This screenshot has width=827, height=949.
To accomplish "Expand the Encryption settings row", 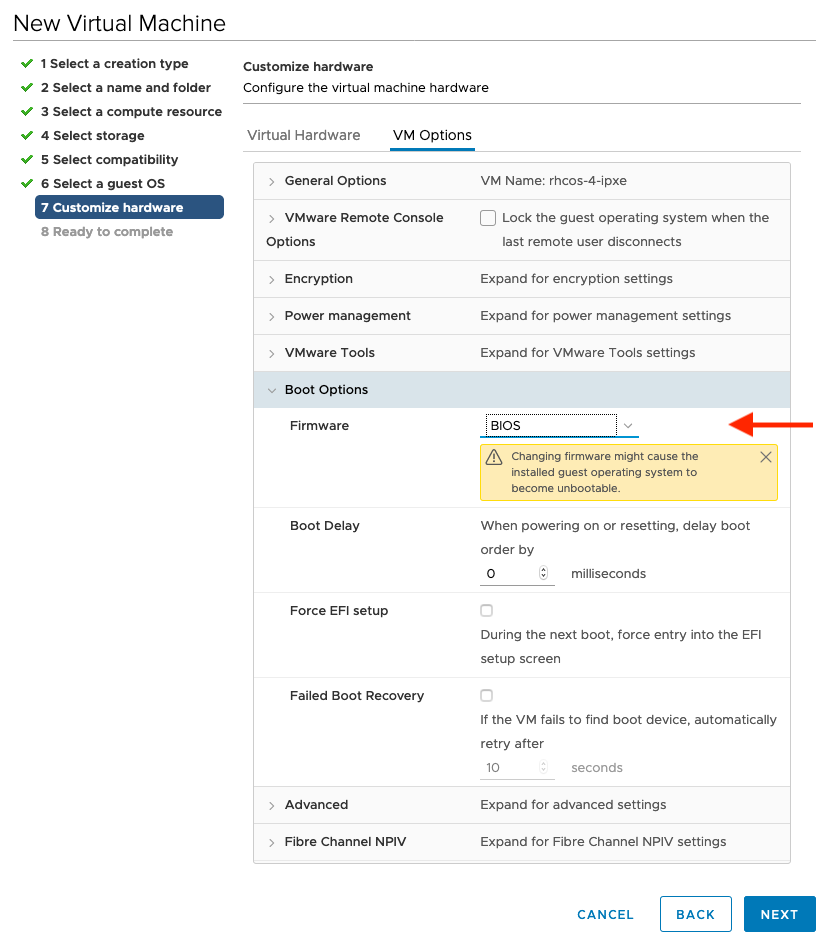I will (271, 279).
